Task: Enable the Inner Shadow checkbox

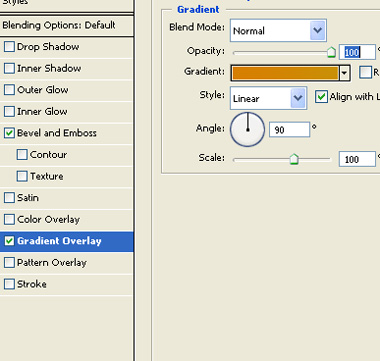Action: [9, 68]
